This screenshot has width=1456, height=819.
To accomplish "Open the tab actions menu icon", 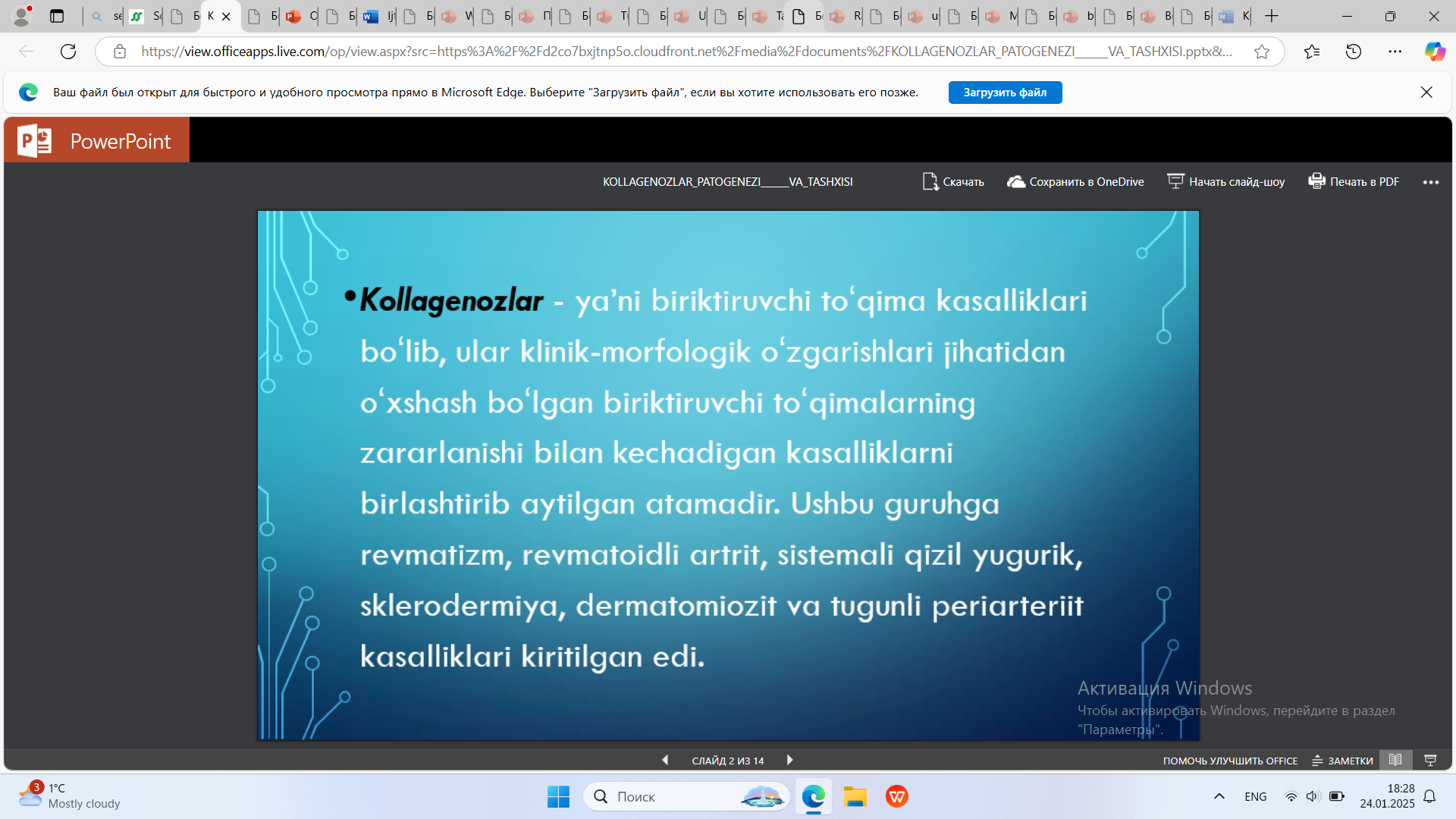I will click(x=57, y=16).
